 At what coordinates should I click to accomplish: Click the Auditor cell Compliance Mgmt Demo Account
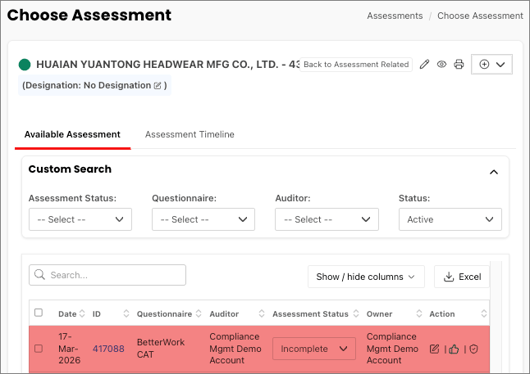[x=235, y=348]
